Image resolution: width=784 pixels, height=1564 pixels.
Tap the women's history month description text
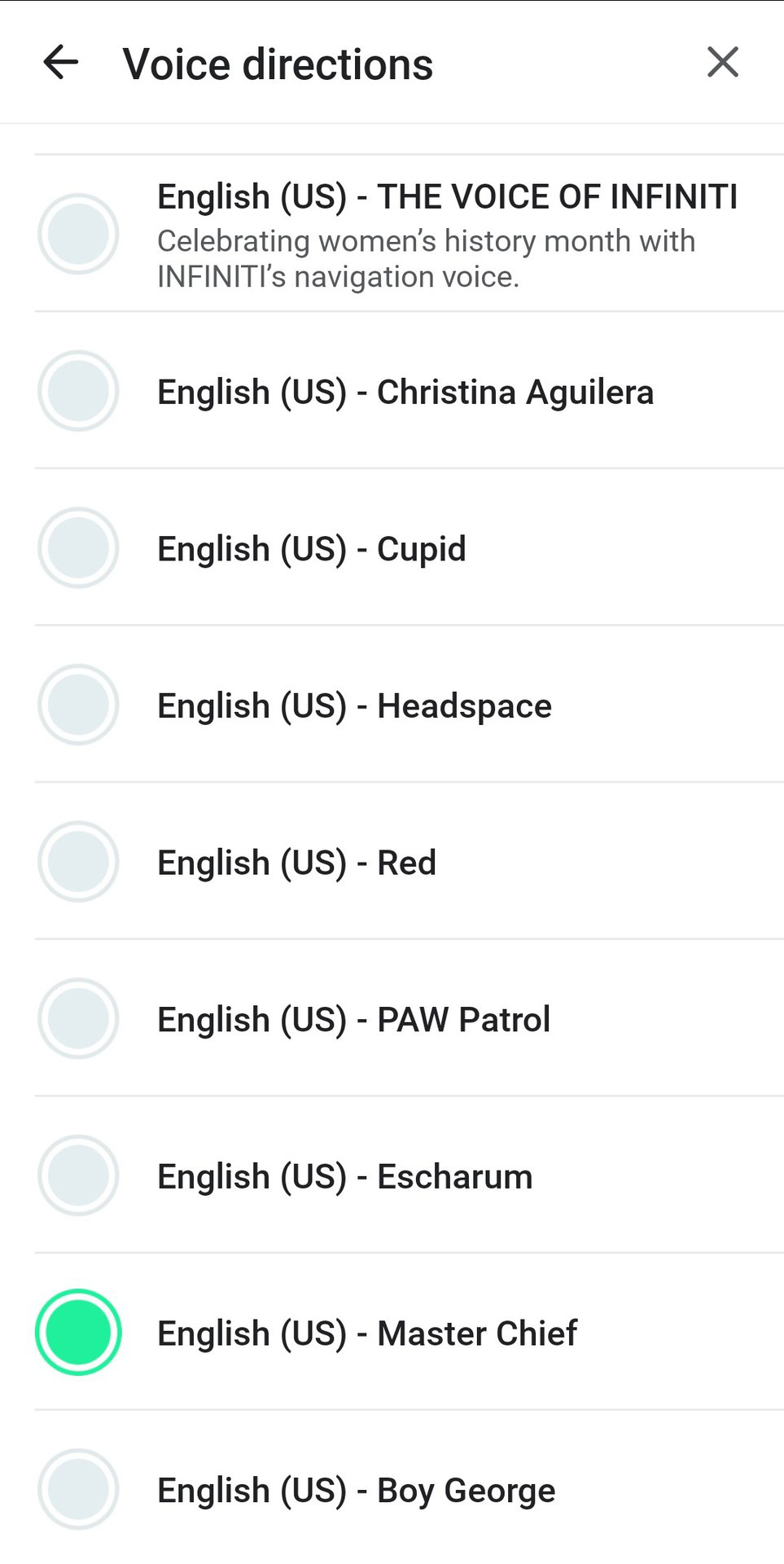pyautogui.click(x=425, y=259)
